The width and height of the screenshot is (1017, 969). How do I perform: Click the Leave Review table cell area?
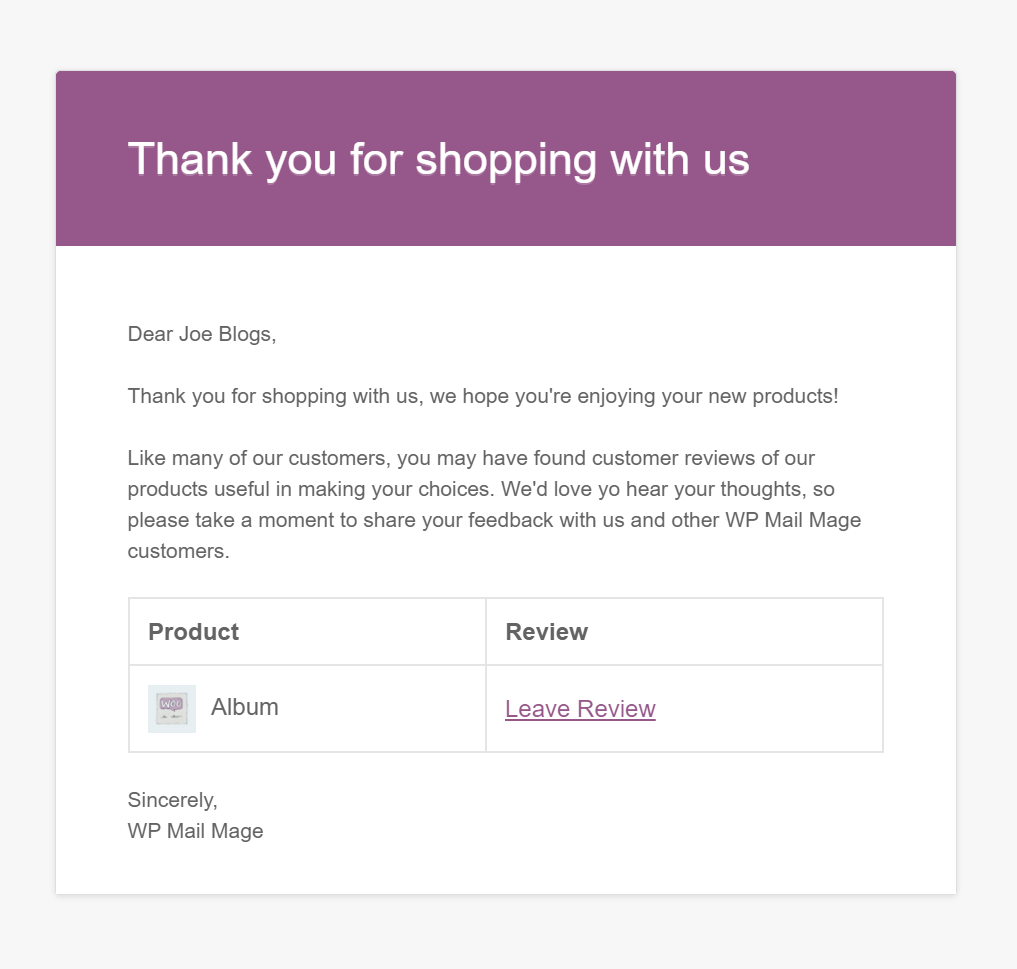pos(684,709)
